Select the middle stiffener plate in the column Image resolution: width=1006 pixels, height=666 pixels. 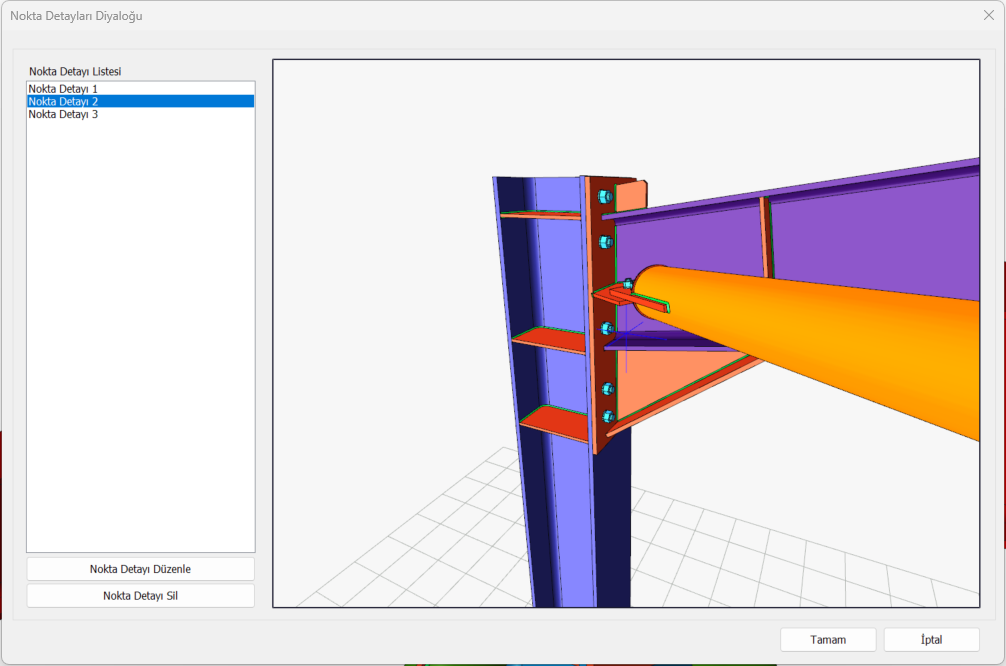click(550, 340)
